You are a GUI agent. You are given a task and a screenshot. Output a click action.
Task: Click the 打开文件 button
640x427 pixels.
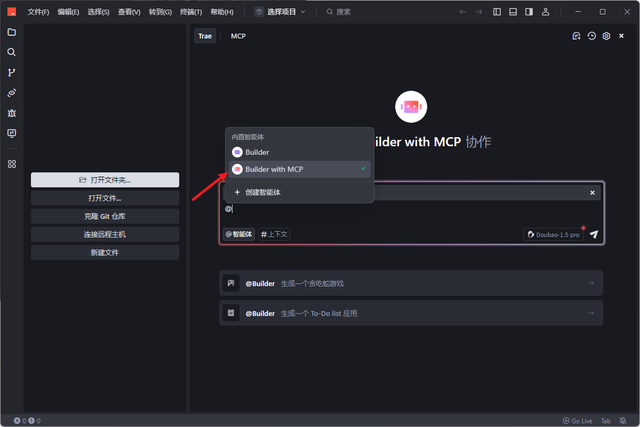tap(105, 198)
